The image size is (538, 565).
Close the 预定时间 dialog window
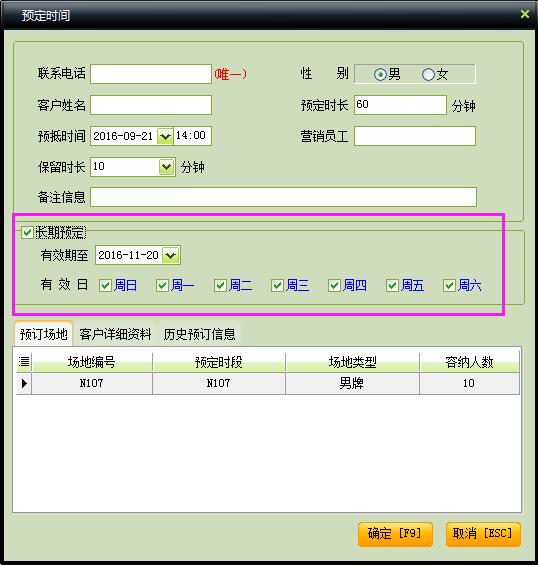pyautogui.click(x=525, y=14)
